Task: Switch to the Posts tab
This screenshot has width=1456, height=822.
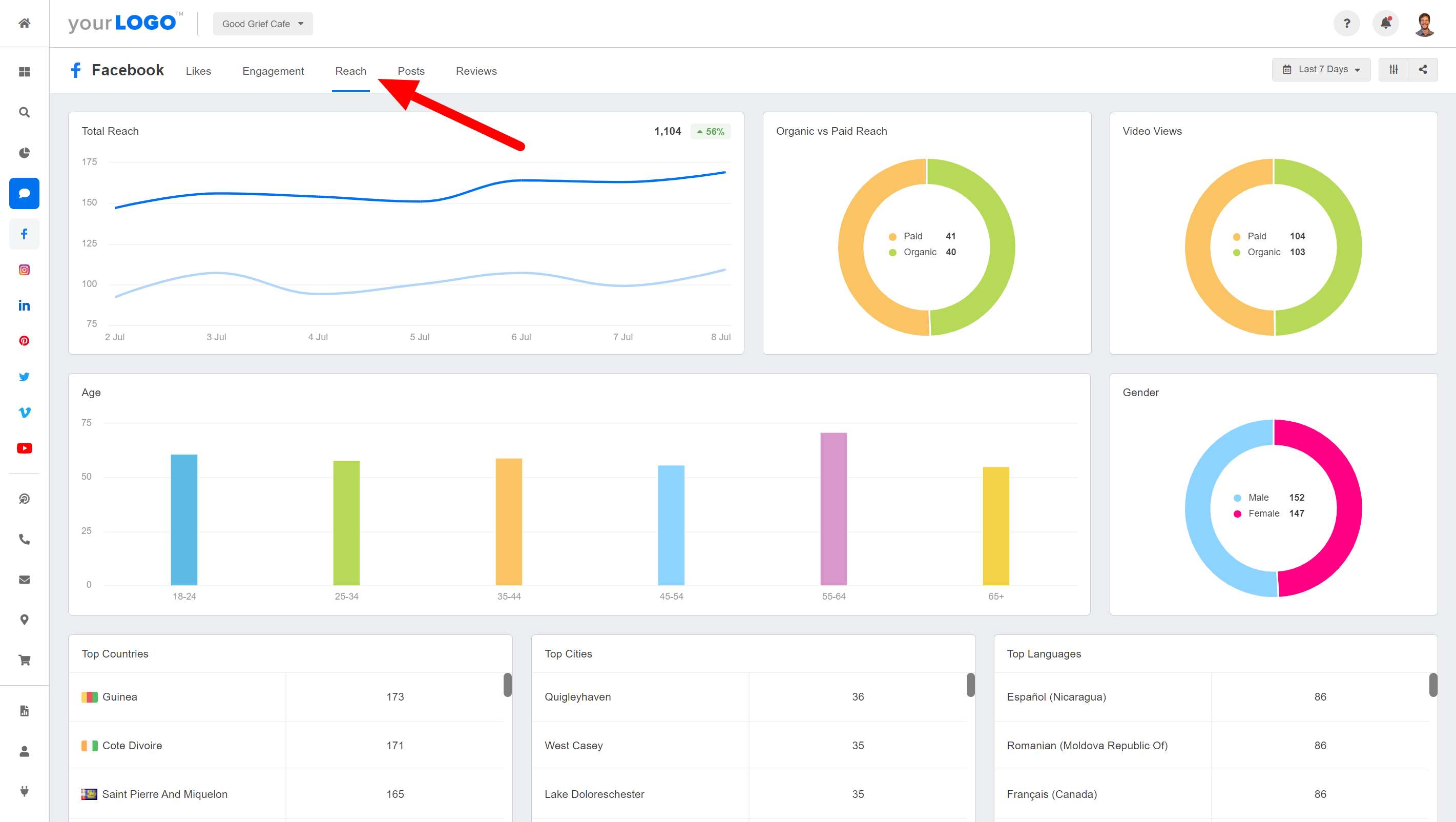Action: click(x=411, y=71)
